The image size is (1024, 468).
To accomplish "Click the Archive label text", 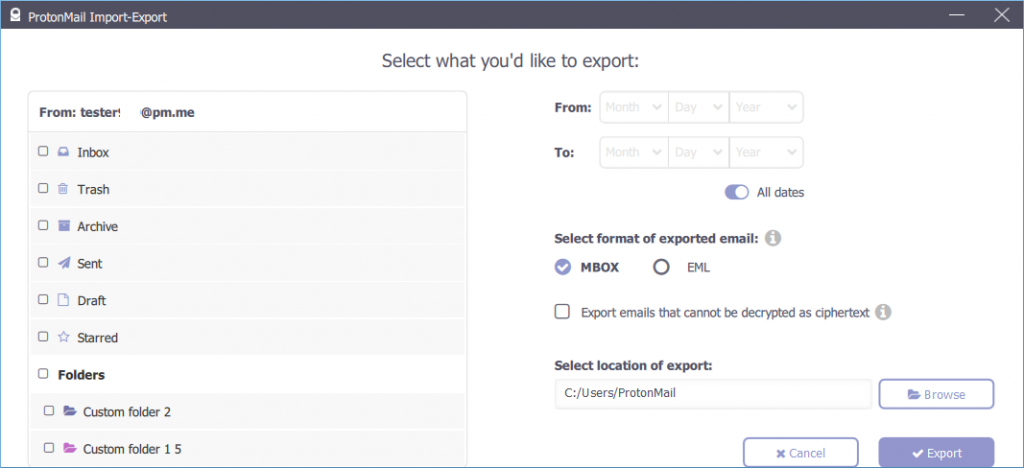I will pyautogui.click(x=97, y=226).
